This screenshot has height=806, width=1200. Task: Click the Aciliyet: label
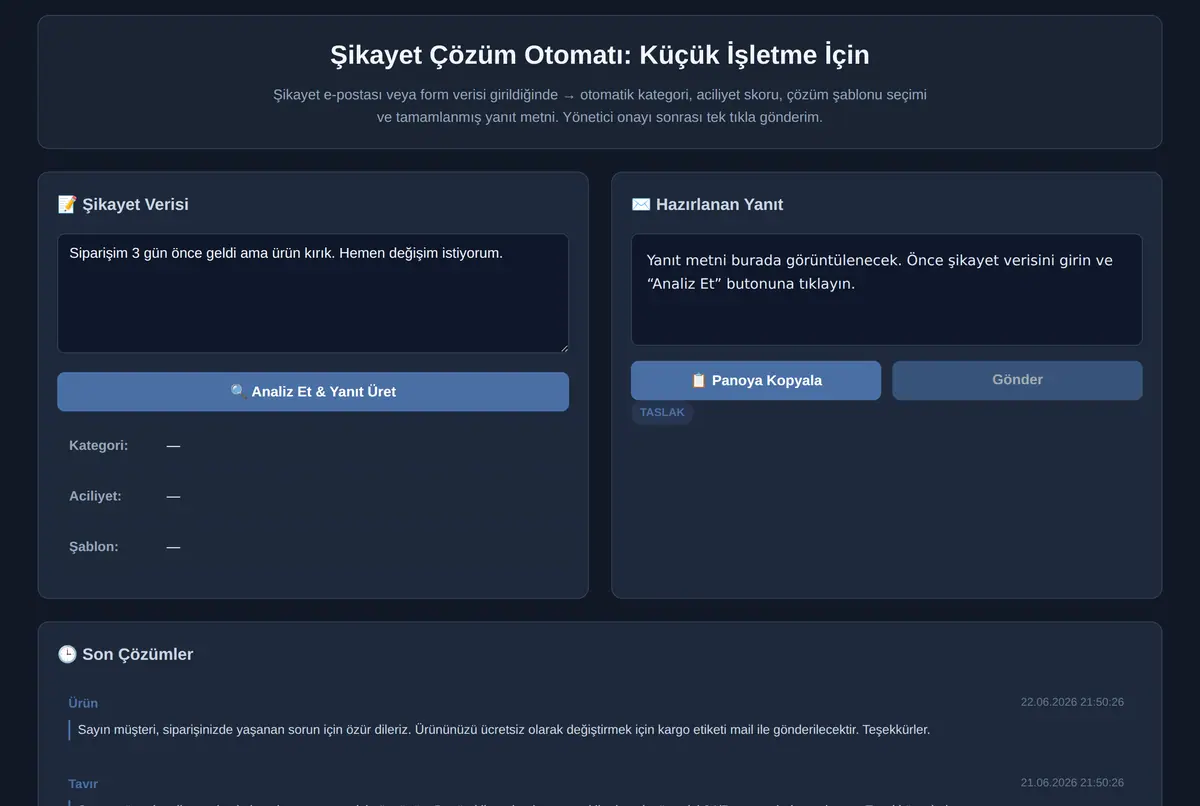click(95, 496)
